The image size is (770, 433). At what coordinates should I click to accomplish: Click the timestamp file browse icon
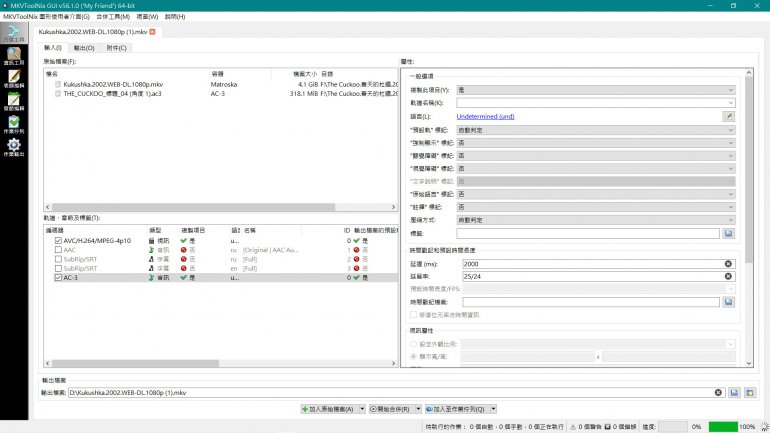pyautogui.click(x=728, y=302)
